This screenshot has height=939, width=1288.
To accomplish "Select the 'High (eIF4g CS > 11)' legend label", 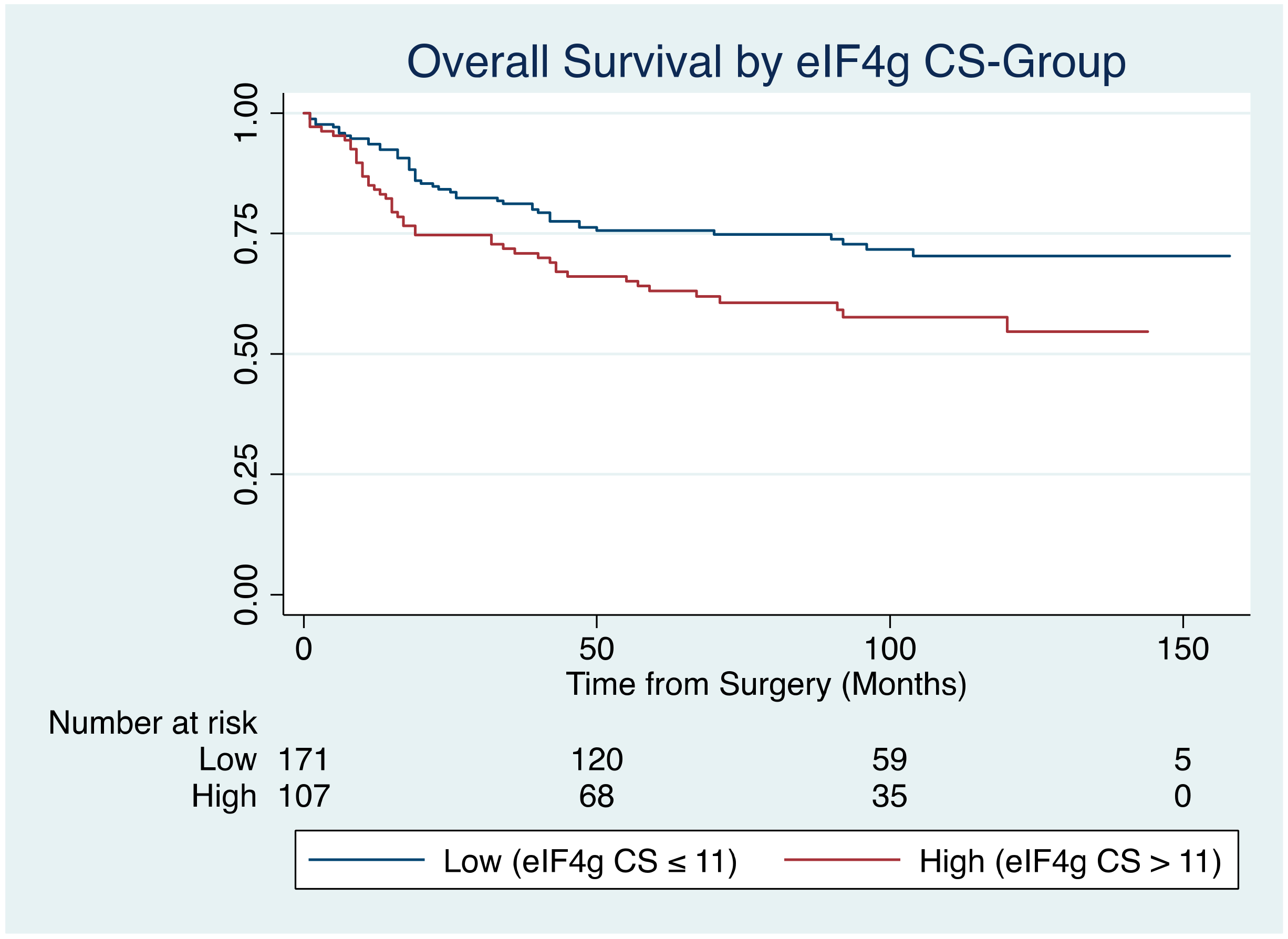I will (1071, 861).
